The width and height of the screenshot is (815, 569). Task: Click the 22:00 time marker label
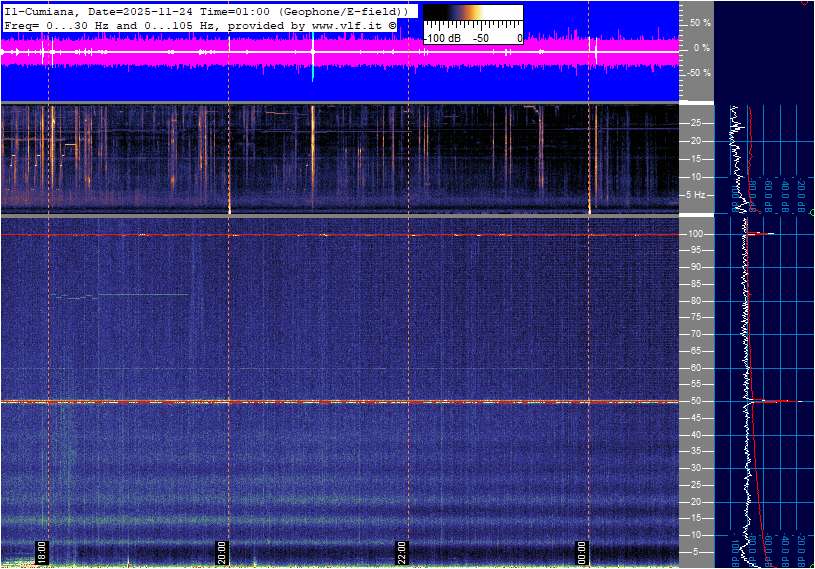coord(401,553)
